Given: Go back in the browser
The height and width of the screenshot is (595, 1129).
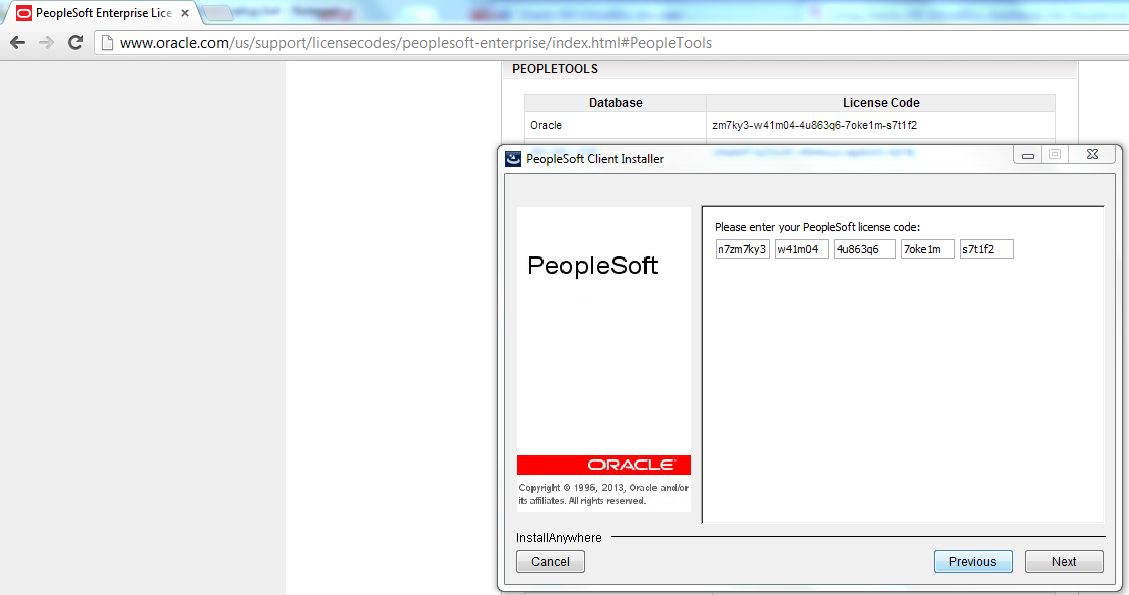Looking at the screenshot, I should 18,42.
